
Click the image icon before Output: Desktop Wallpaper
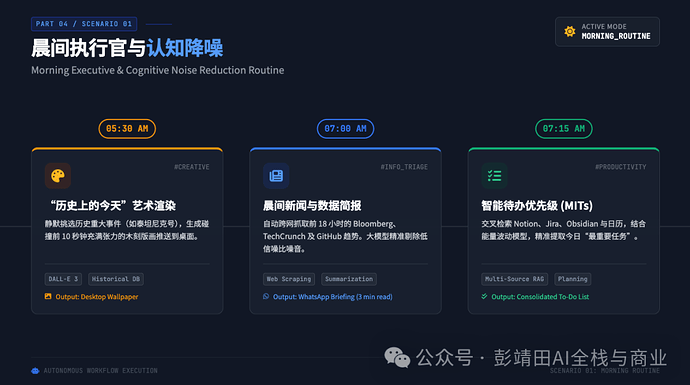click(x=48, y=297)
